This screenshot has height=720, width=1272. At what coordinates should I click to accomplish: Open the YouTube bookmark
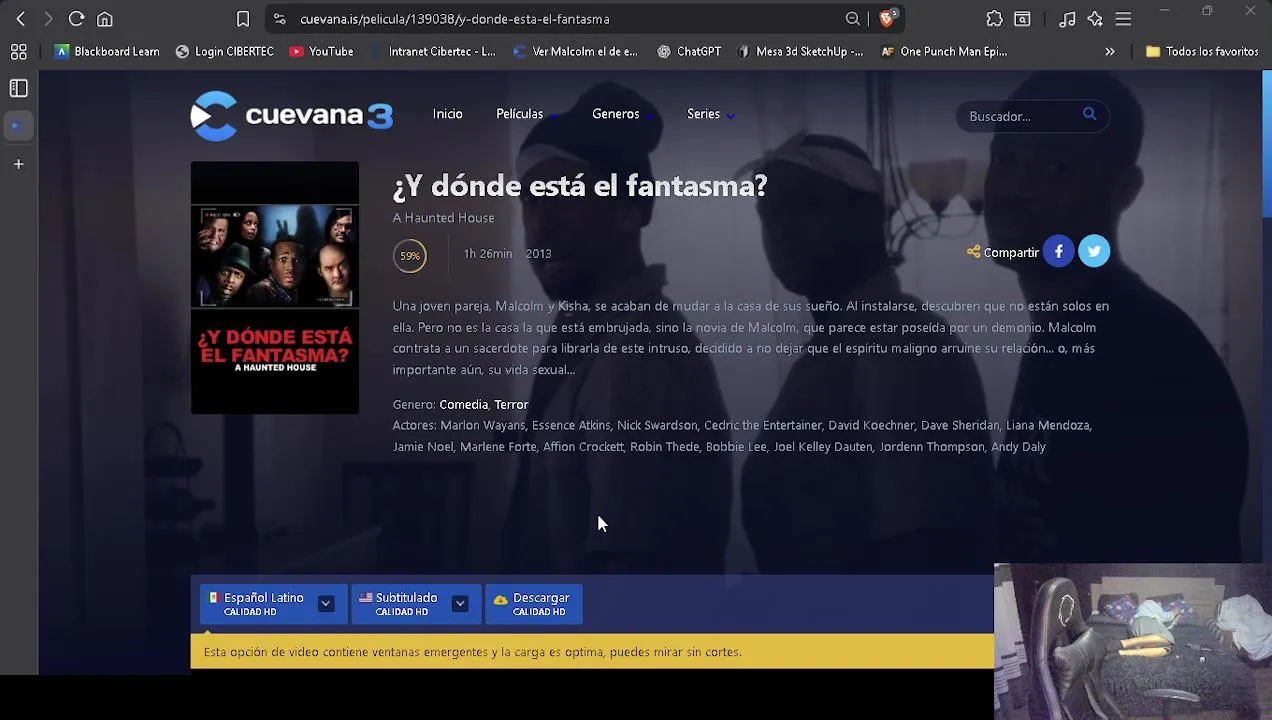pyautogui.click(x=321, y=52)
